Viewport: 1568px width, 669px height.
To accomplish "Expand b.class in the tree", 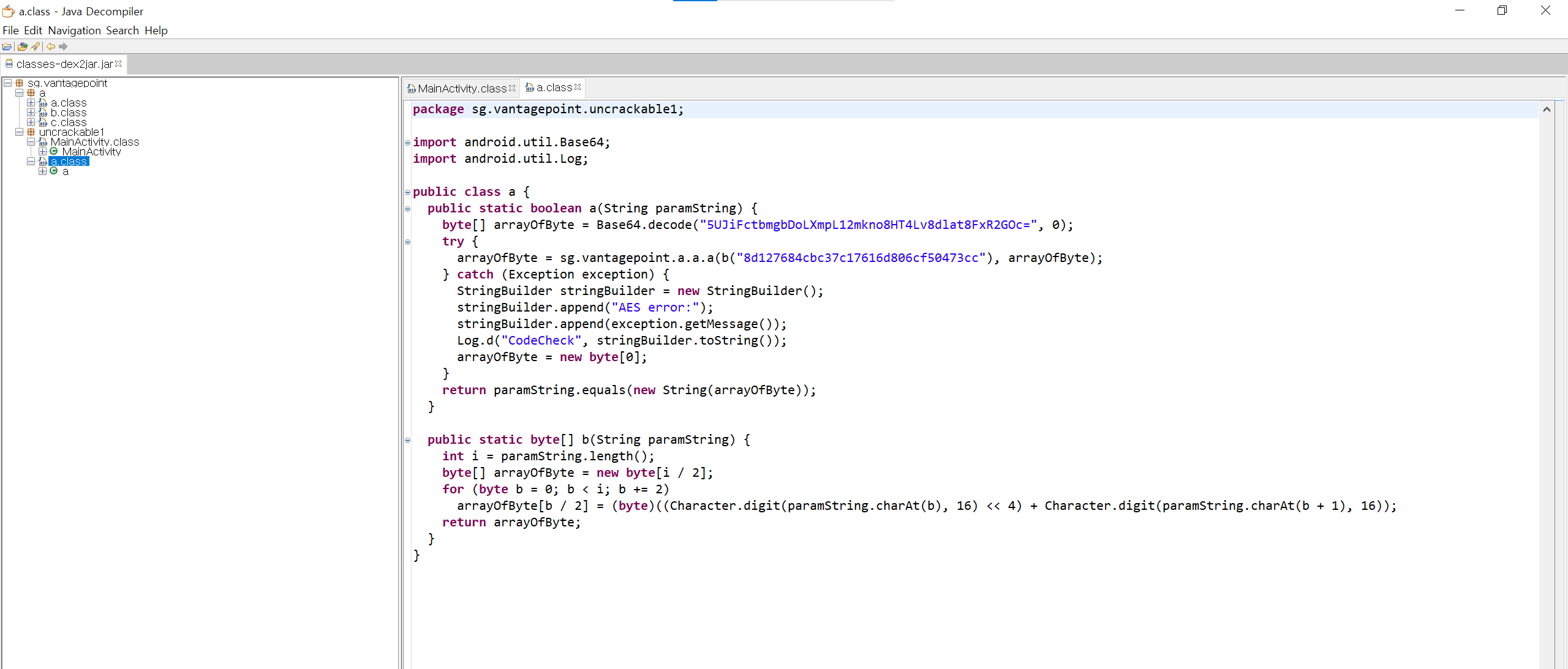I will coord(31,113).
